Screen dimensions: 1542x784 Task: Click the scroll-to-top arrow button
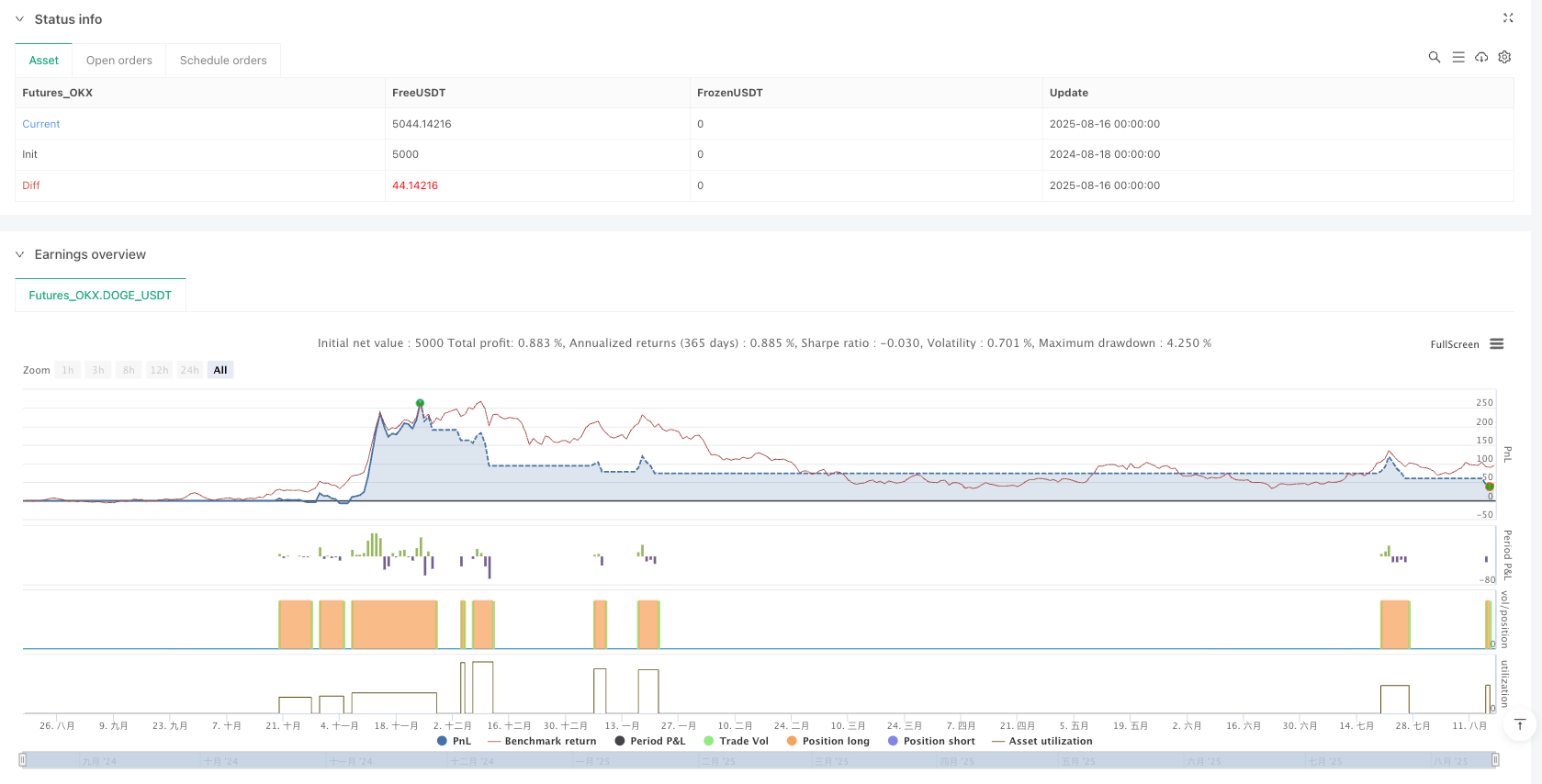click(1519, 725)
